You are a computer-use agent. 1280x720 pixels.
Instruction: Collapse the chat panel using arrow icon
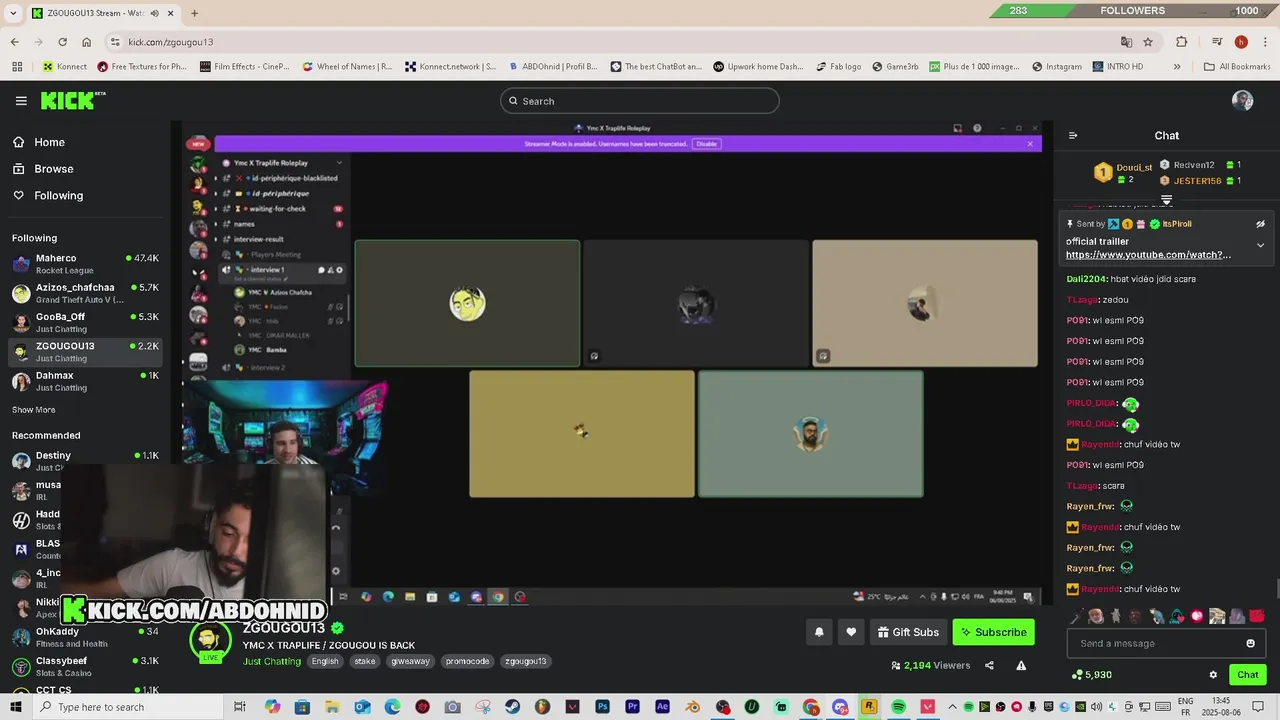[x=1073, y=135]
